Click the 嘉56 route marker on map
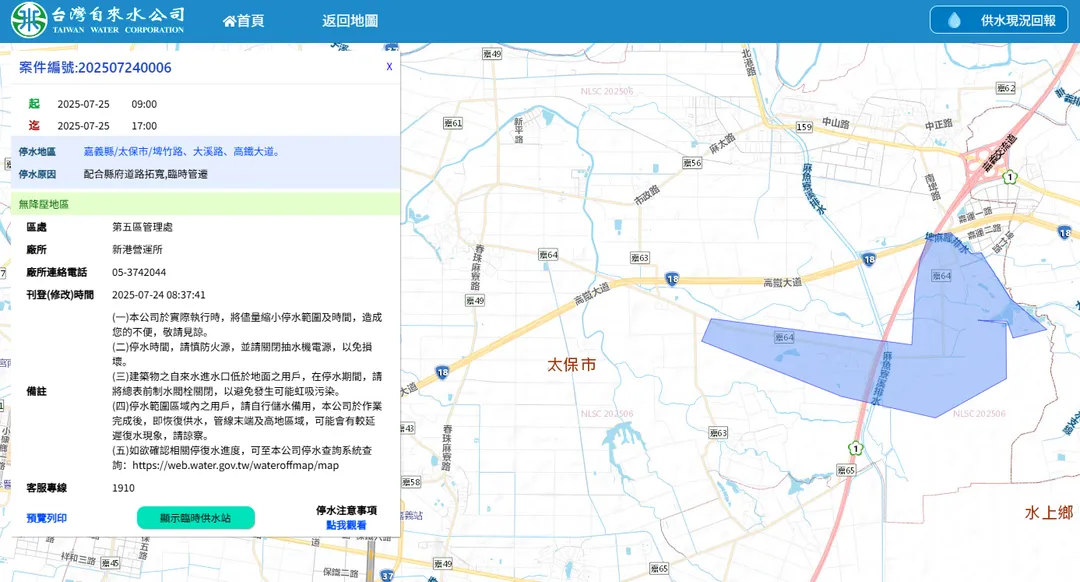The width and height of the screenshot is (1080, 582). (x=692, y=163)
